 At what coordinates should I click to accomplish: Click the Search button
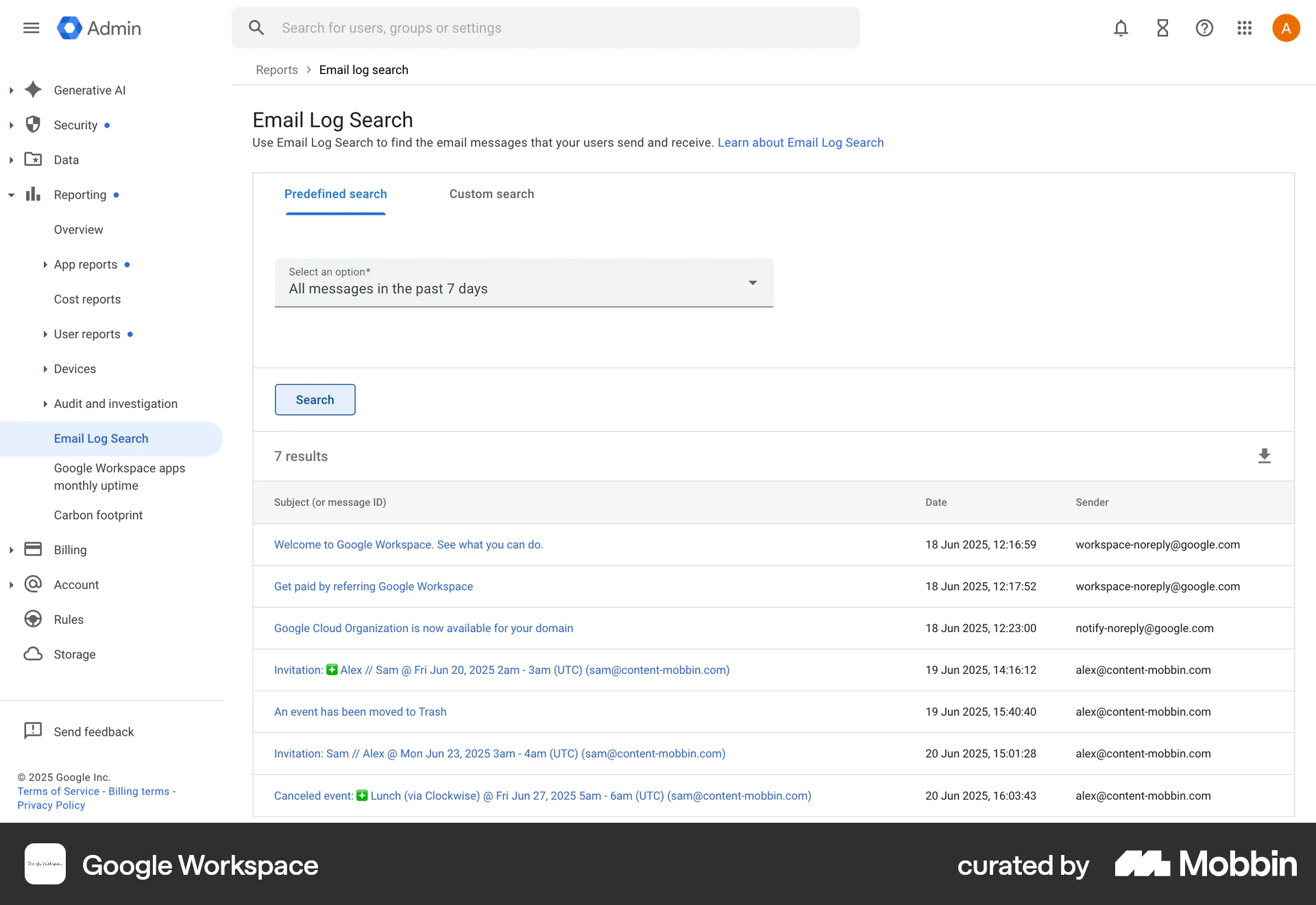[315, 399]
